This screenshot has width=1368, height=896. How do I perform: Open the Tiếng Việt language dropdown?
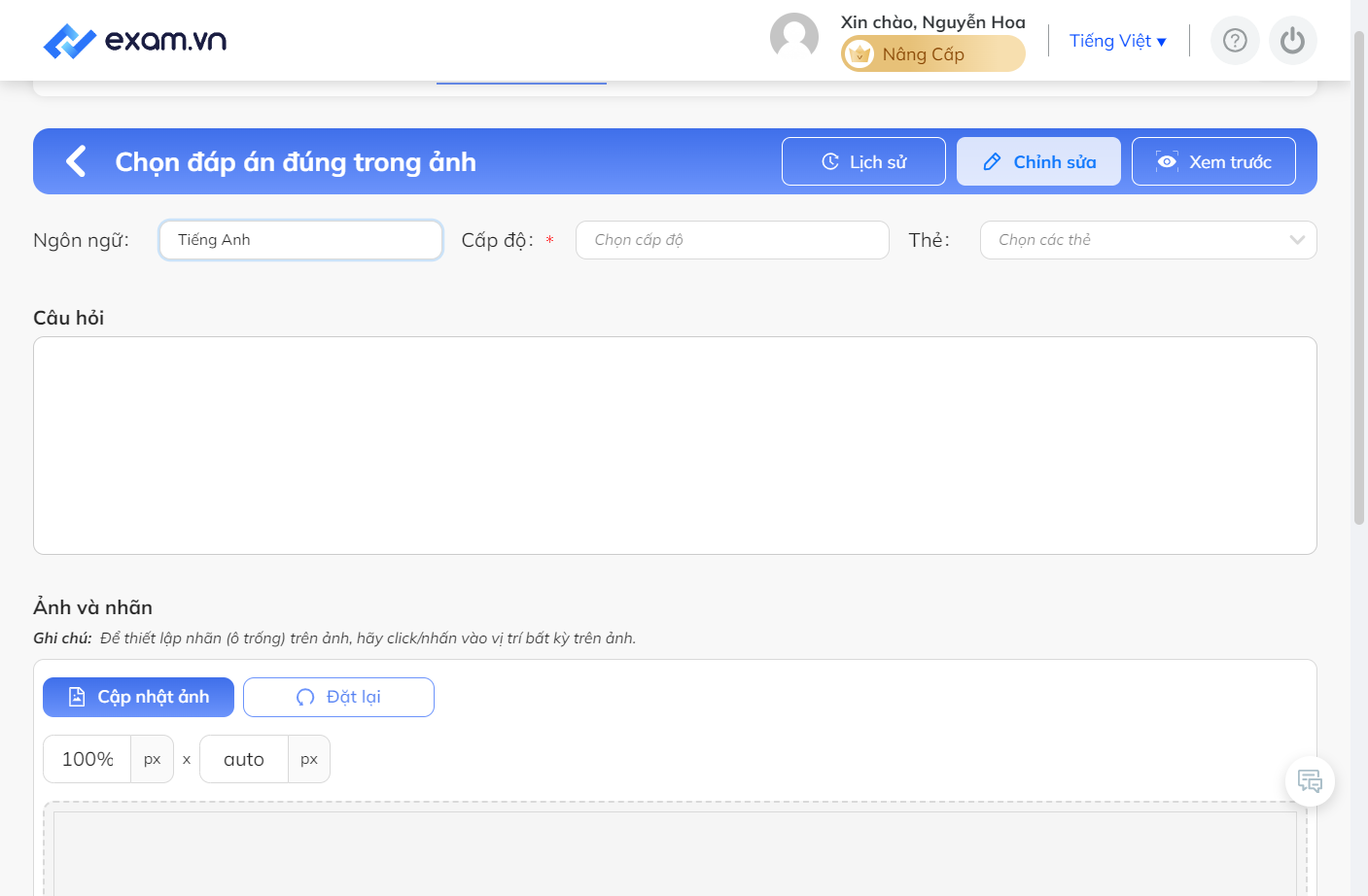click(x=1117, y=41)
